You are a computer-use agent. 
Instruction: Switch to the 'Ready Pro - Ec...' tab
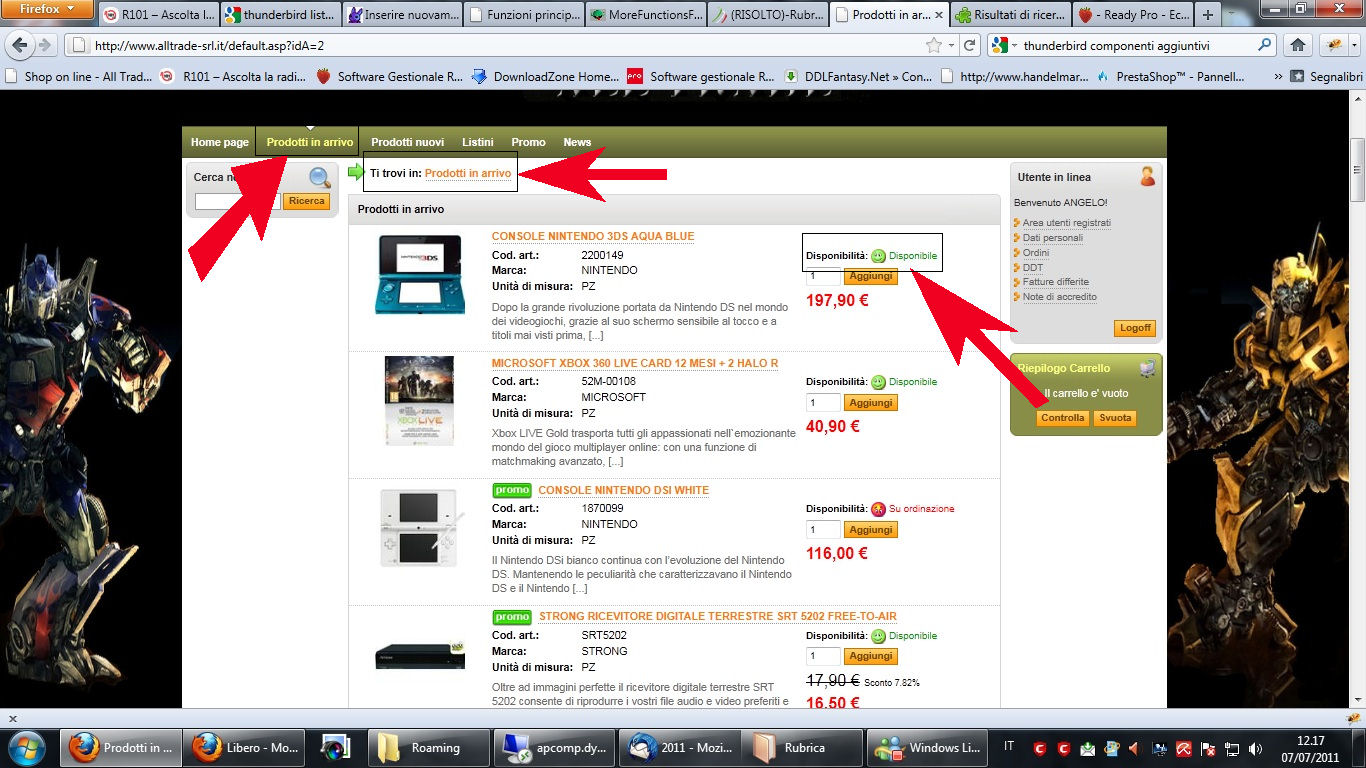pos(1132,15)
